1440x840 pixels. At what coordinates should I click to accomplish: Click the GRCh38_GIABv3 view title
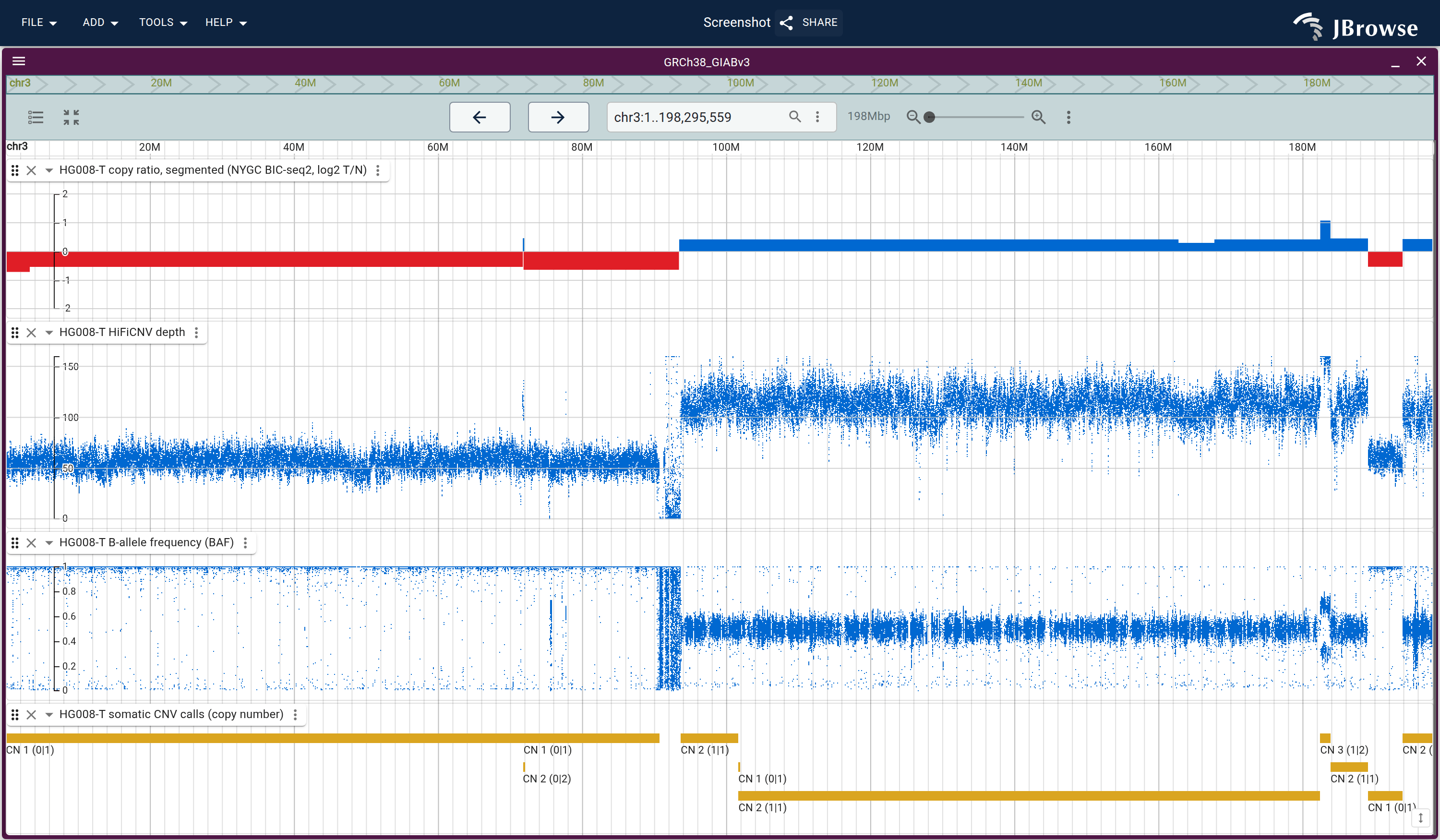point(706,62)
